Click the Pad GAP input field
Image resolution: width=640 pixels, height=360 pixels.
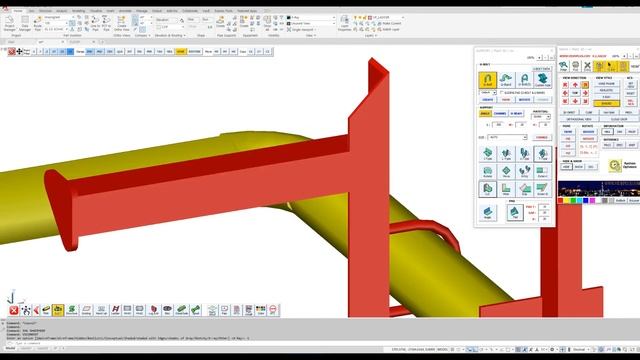[544, 213]
